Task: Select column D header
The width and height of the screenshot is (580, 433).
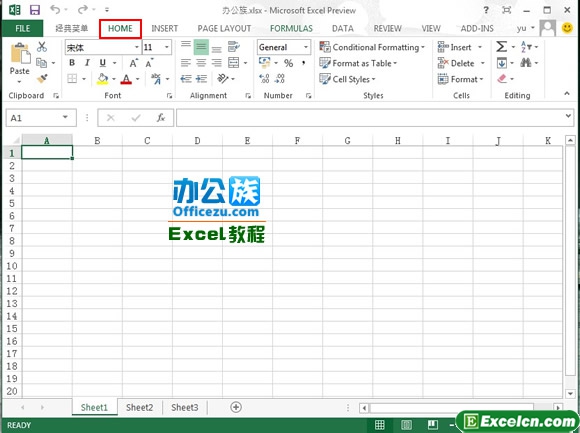Action: click(x=197, y=141)
